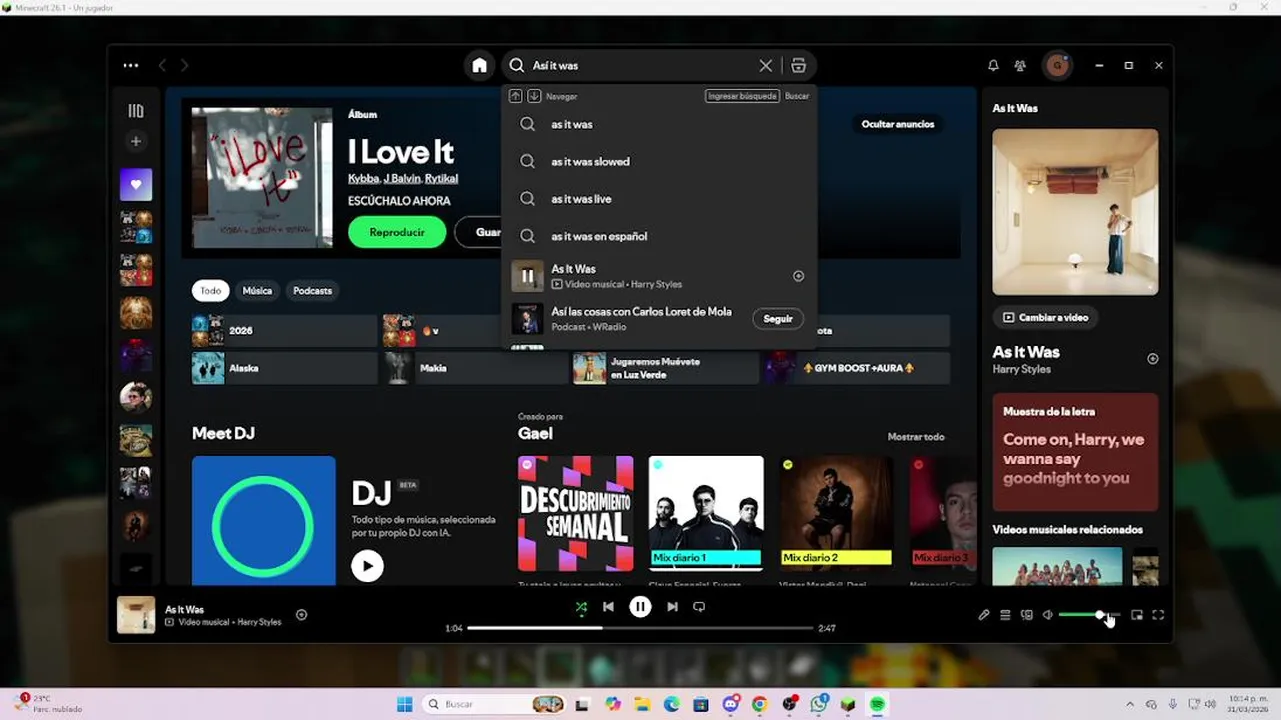Select the Música filter chip

(257, 291)
